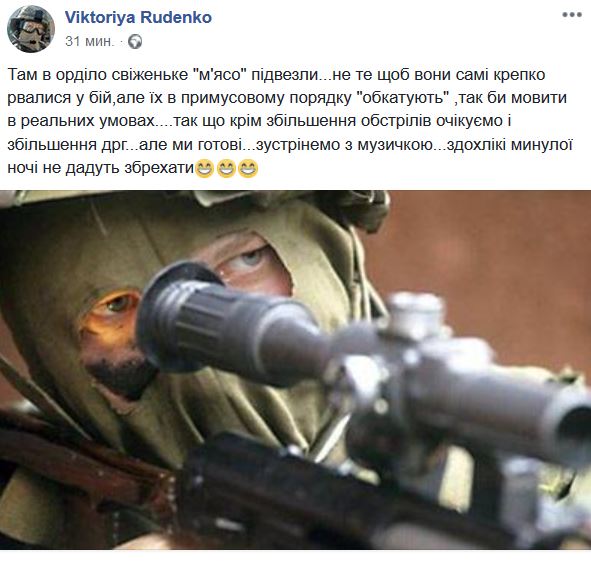Image resolution: width=591 pixels, height=563 pixels.
Task: Click the rifle scope eyepiece in the photo
Action: 181,318
